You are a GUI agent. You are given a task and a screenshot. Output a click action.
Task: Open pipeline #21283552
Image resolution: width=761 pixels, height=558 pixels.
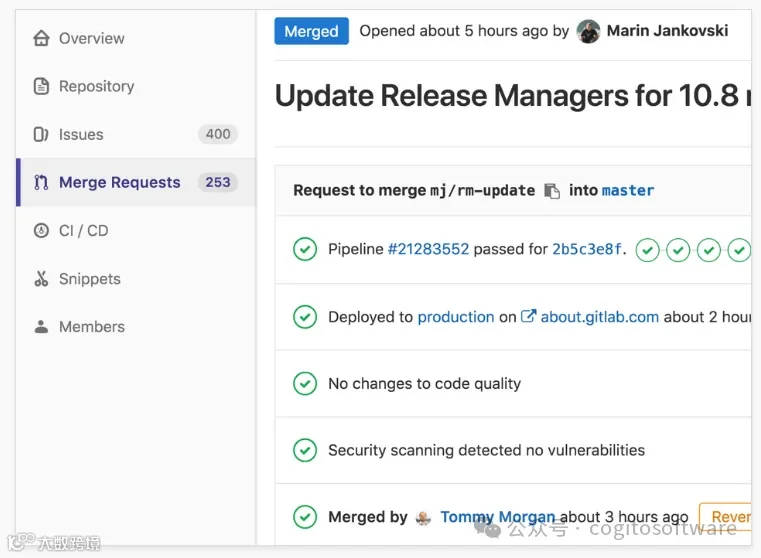428,249
